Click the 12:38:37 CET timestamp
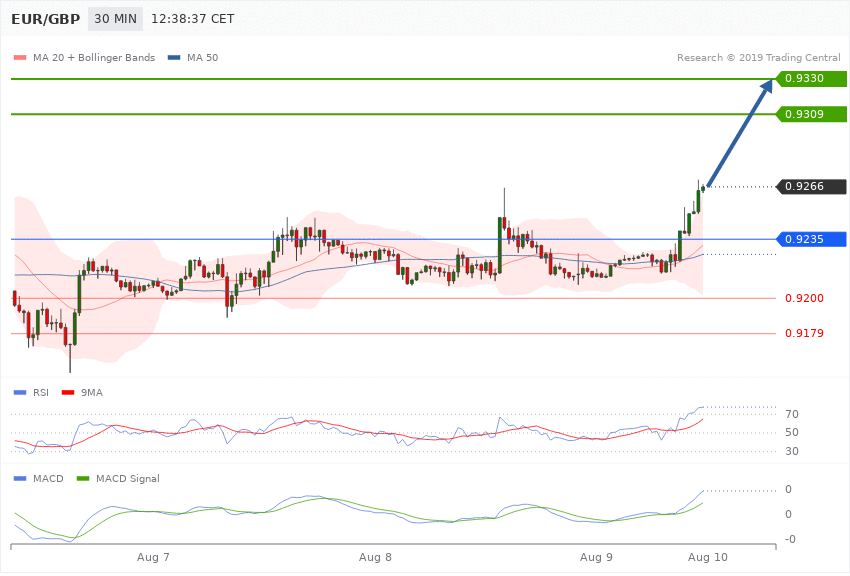The image size is (850, 576). click(x=192, y=19)
